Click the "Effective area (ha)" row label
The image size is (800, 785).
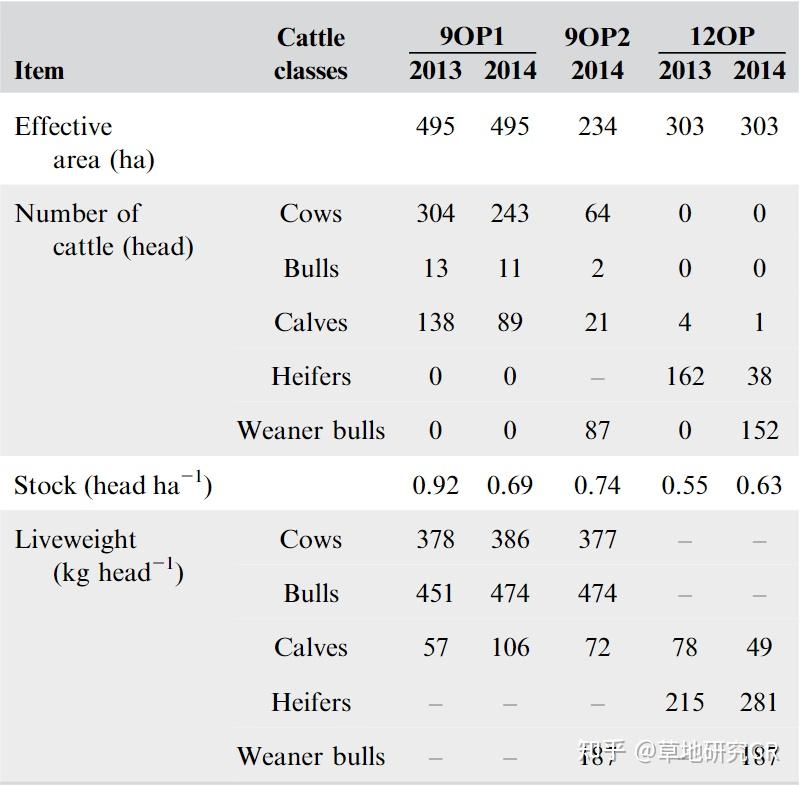pyautogui.click(x=84, y=143)
